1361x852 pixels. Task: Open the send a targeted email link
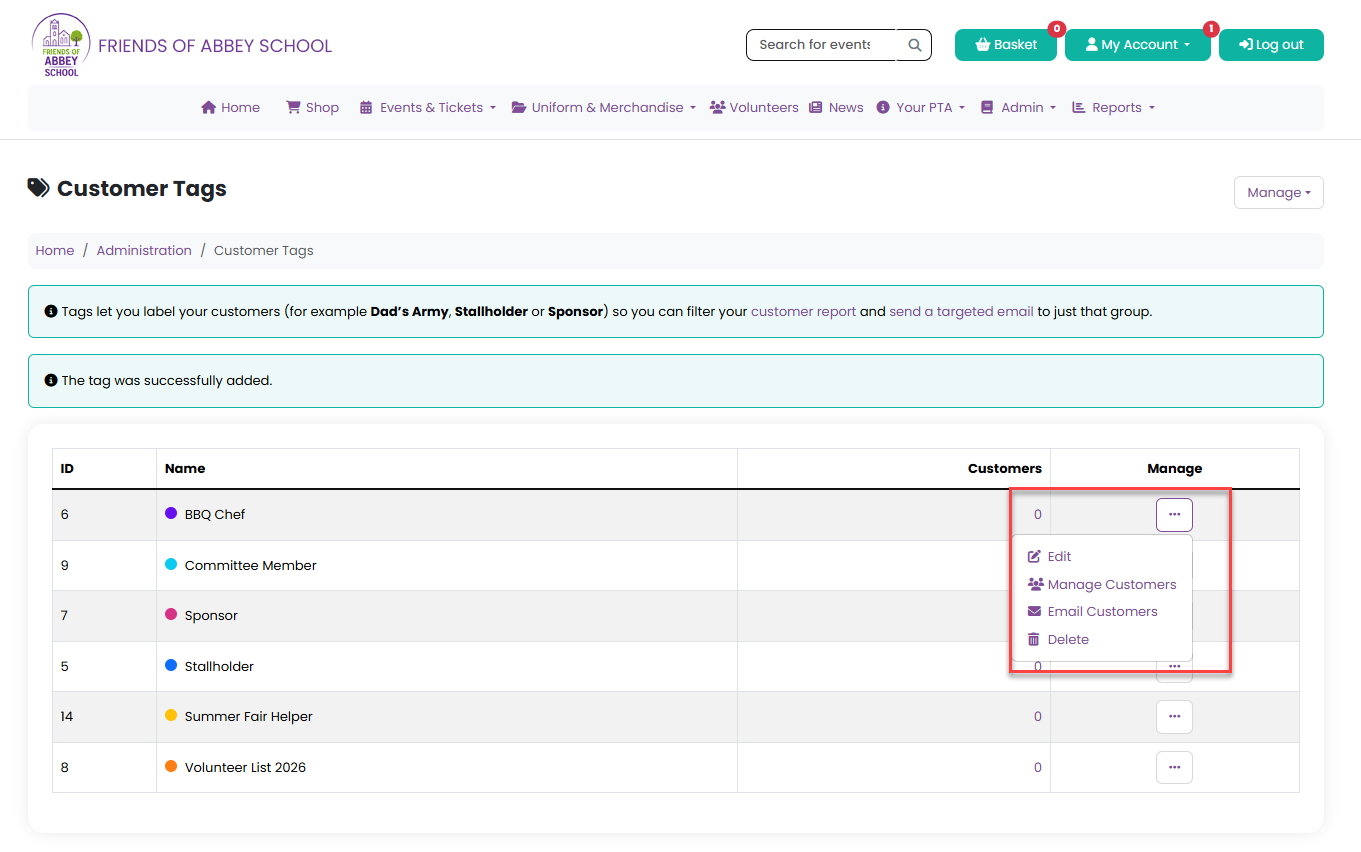click(x=961, y=312)
